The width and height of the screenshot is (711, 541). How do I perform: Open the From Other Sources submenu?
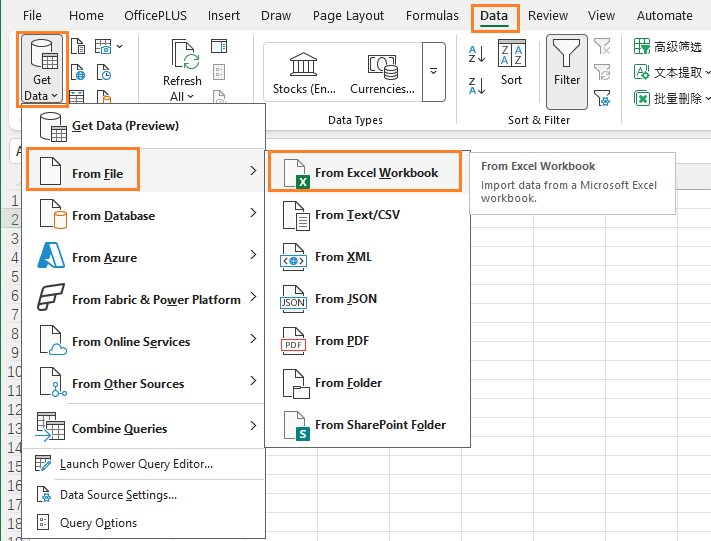pos(143,383)
